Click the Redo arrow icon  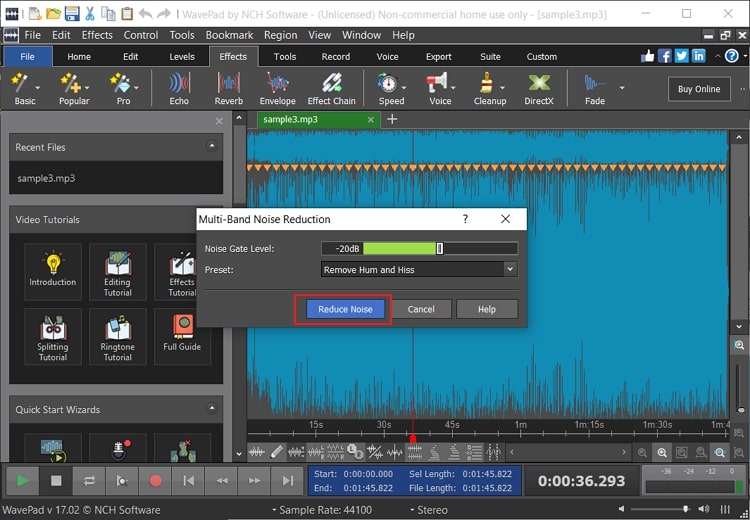(164, 13)
